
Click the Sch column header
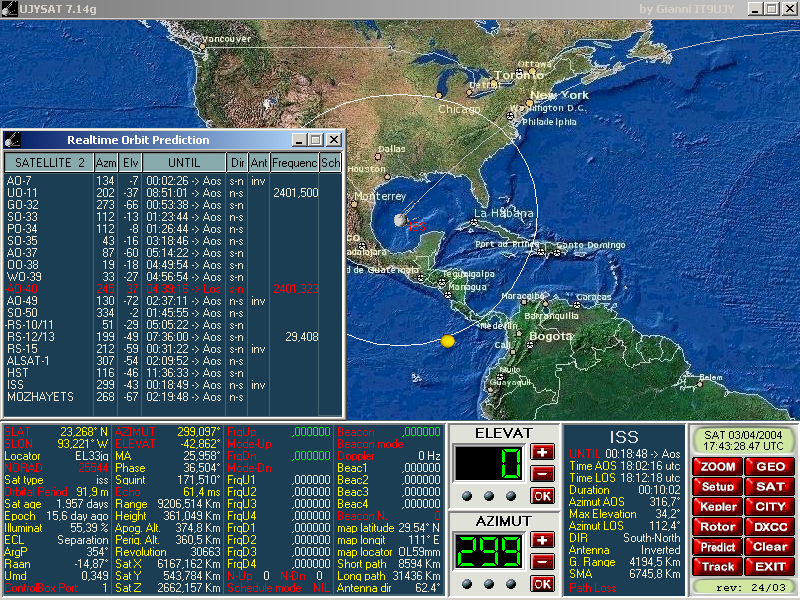coord(330,163)
